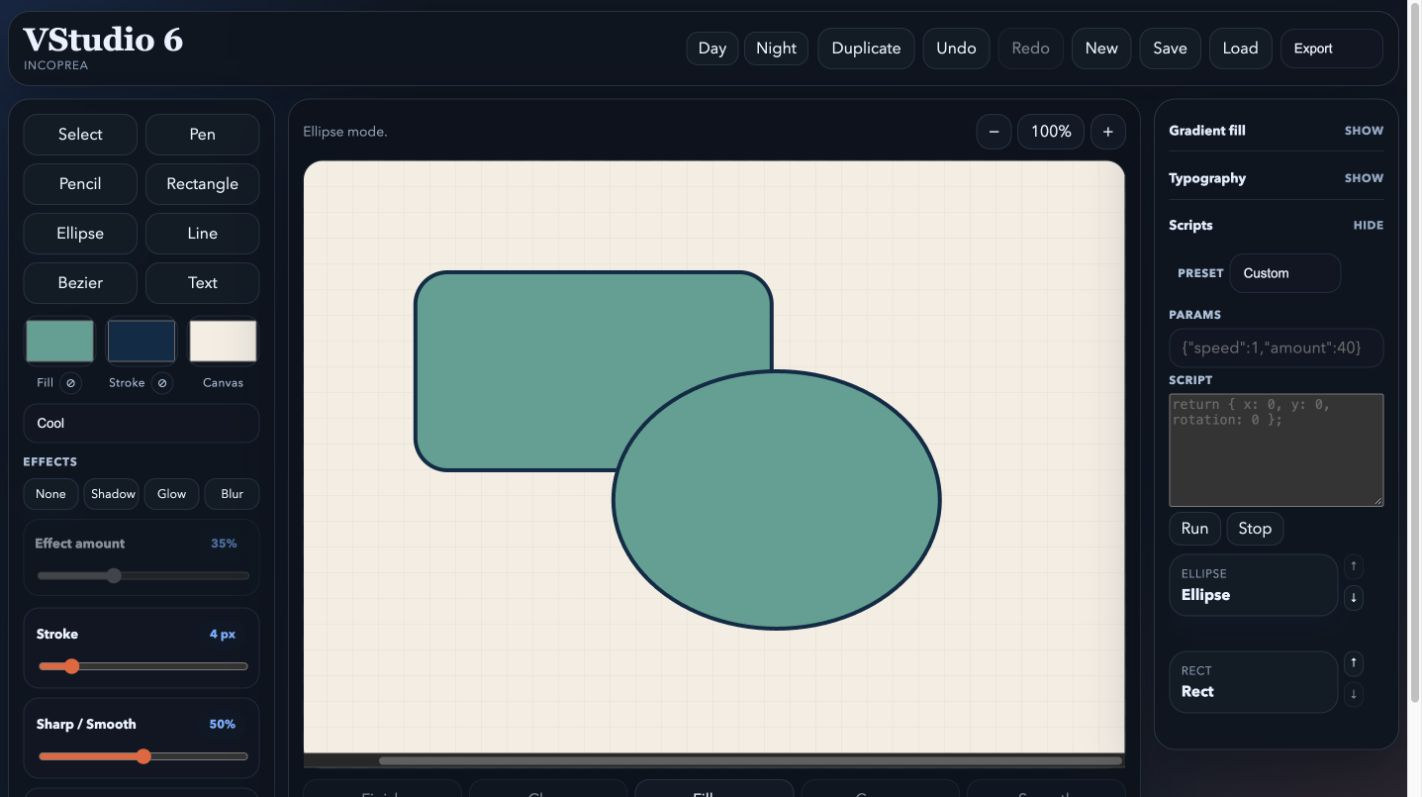Choose the Pencil tool

click(80, 184)
